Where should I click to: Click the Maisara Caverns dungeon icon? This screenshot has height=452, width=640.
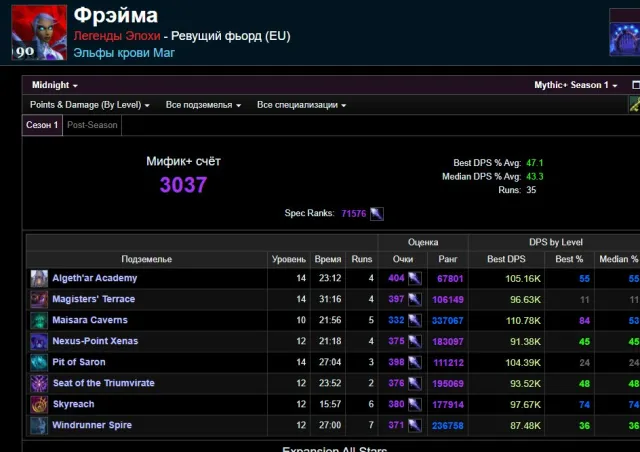[39, 321]
